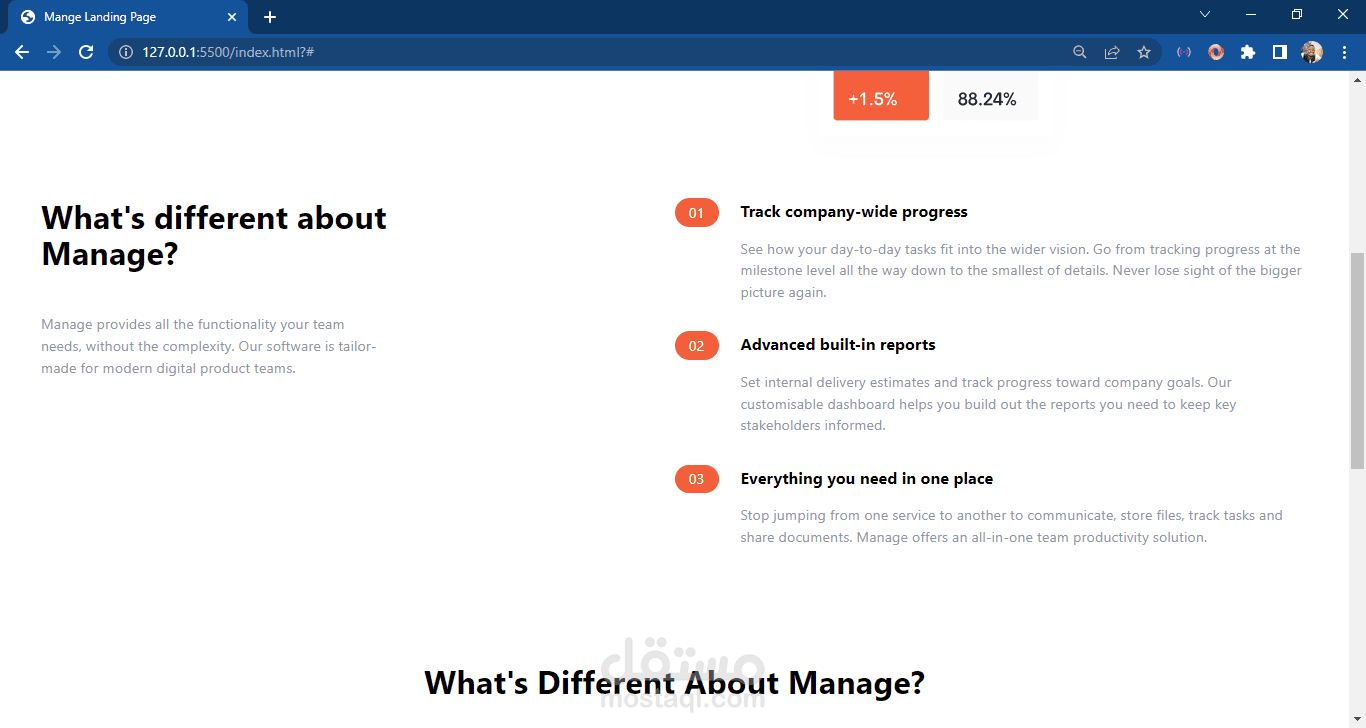
Task: Click the paragraph starting "Manage provides all"
Action: pos(209,346)
